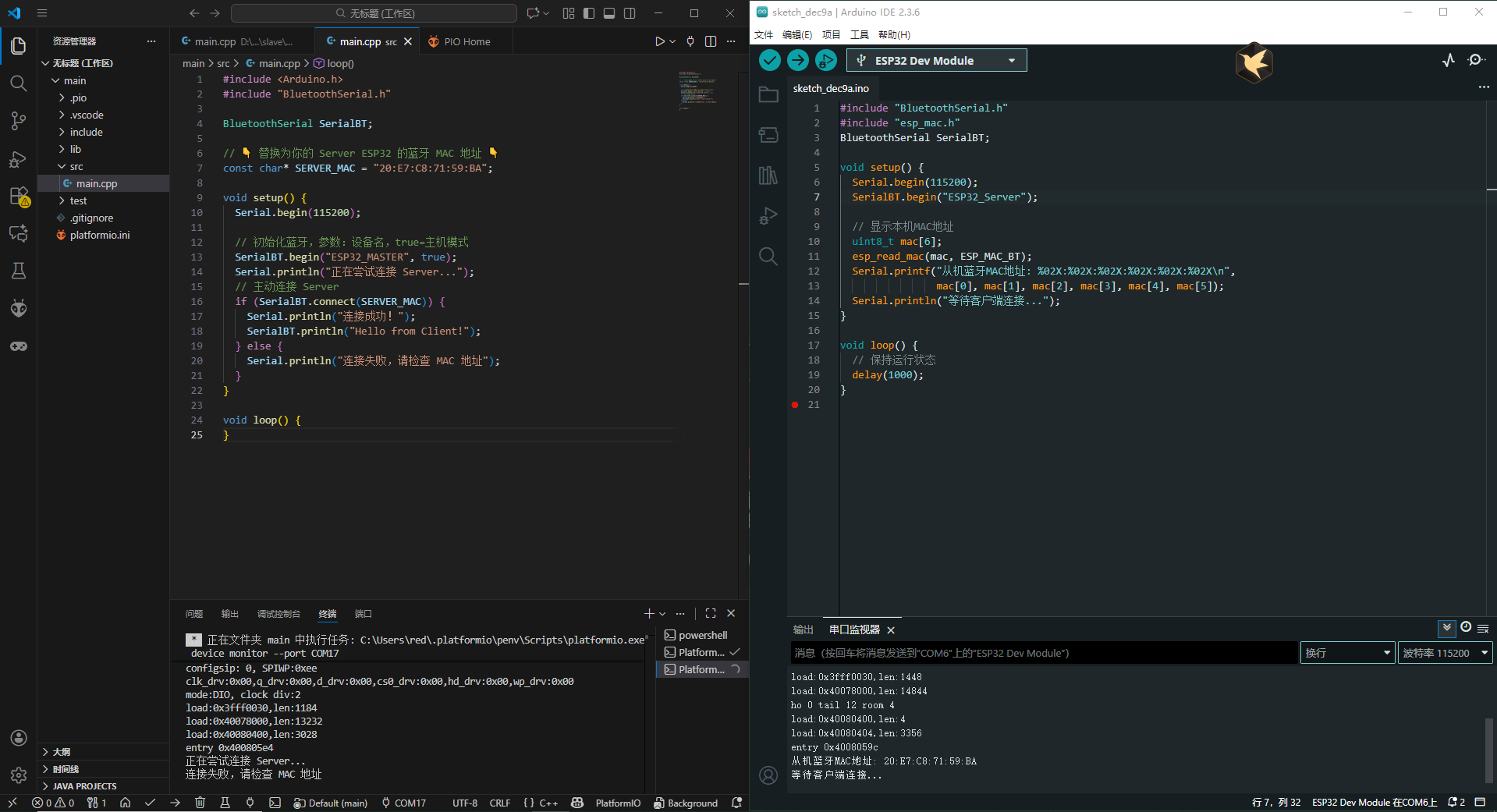Open Arduino Serial Plotter icon
The height and width of the screenshot is (812, 1497).
tap(1449, 60)
